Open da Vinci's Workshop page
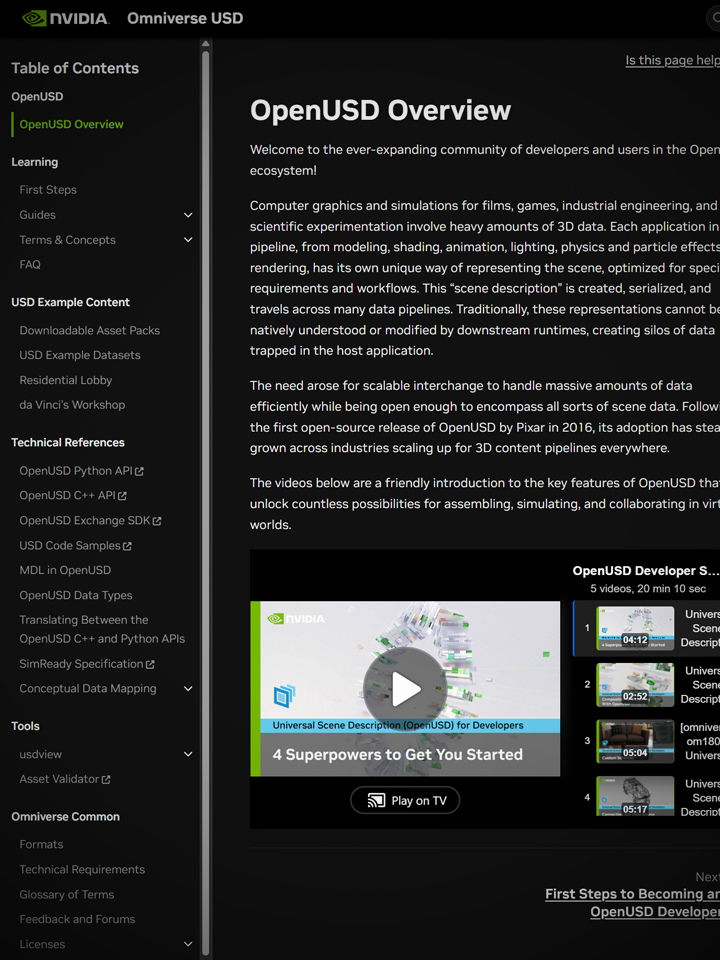This screenshot has width=720, height=960. pyautogui.click(x=72, y=405)
